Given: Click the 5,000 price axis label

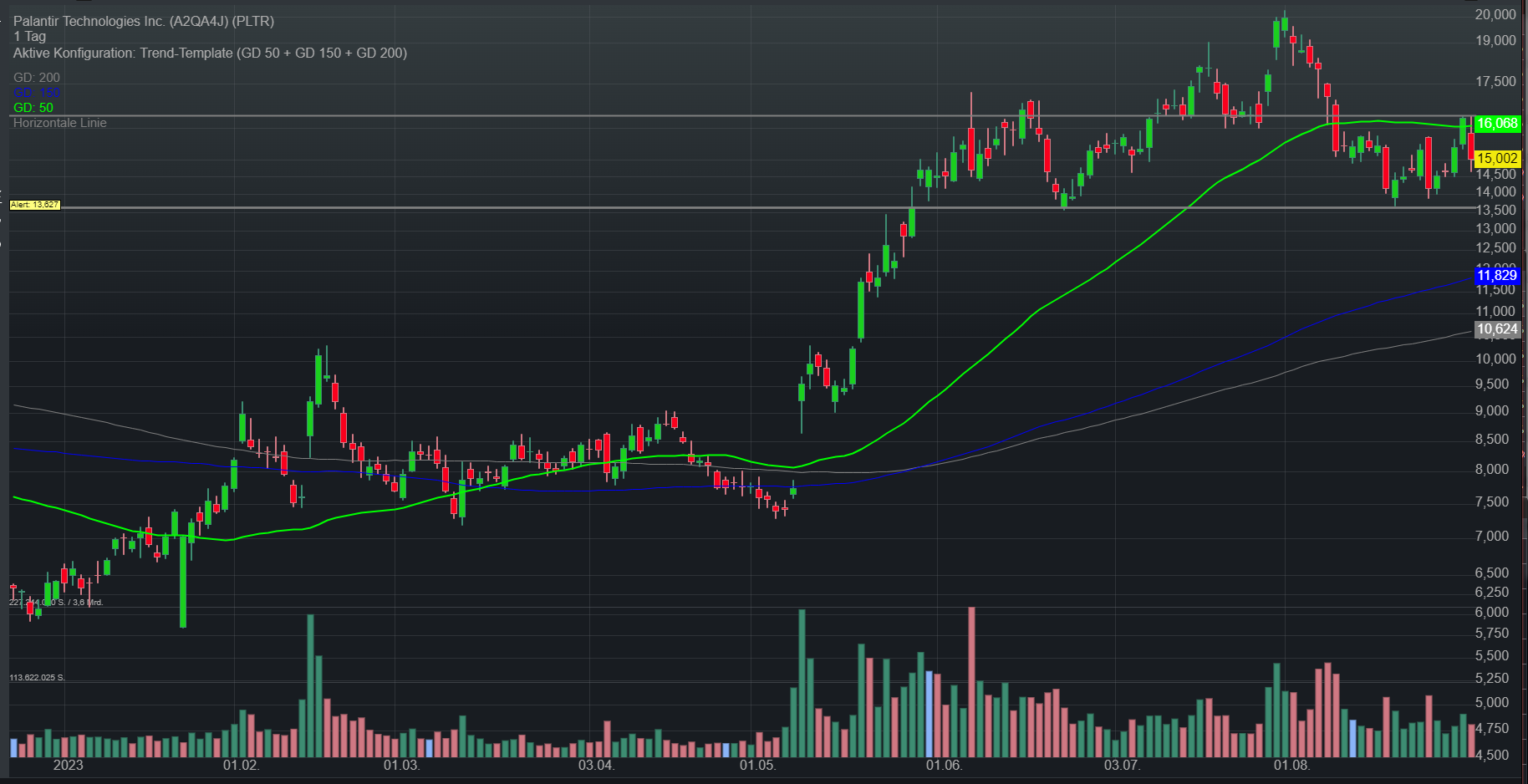Looking at the screenshot, I should tap(1492, 702).
